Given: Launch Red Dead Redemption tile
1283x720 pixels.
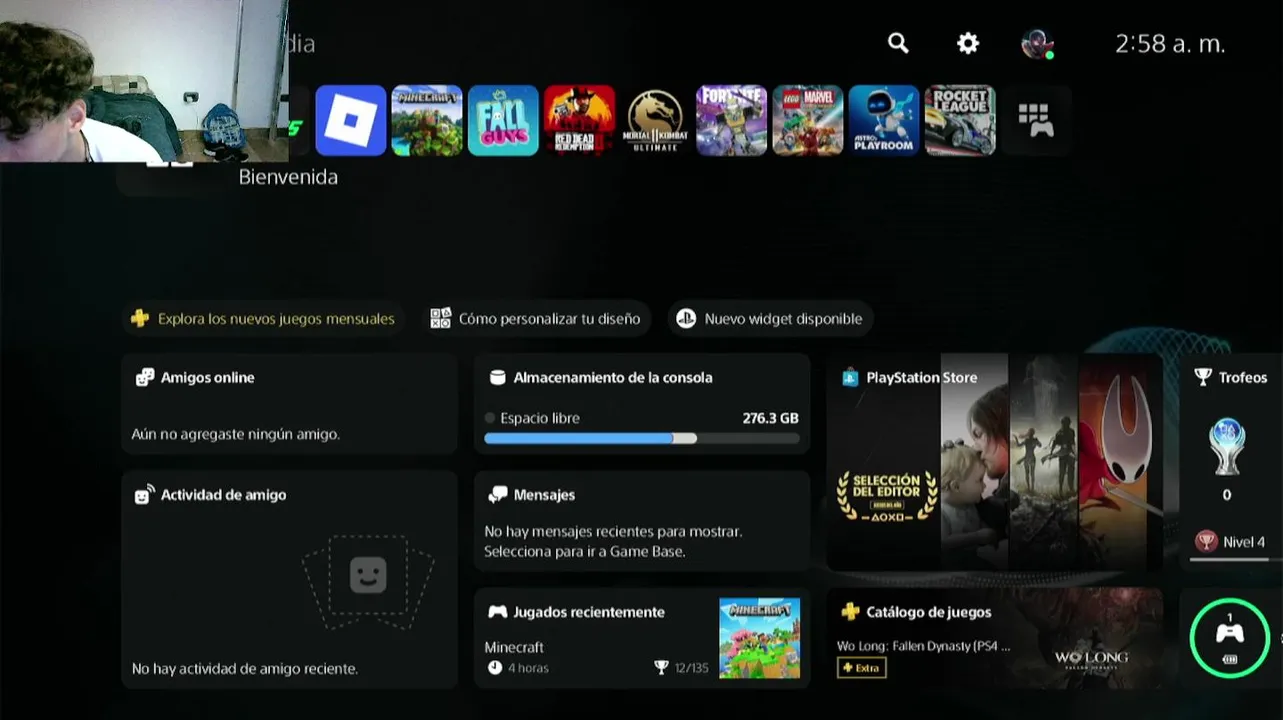Looking at the screenshot, I should click(579, 120).
